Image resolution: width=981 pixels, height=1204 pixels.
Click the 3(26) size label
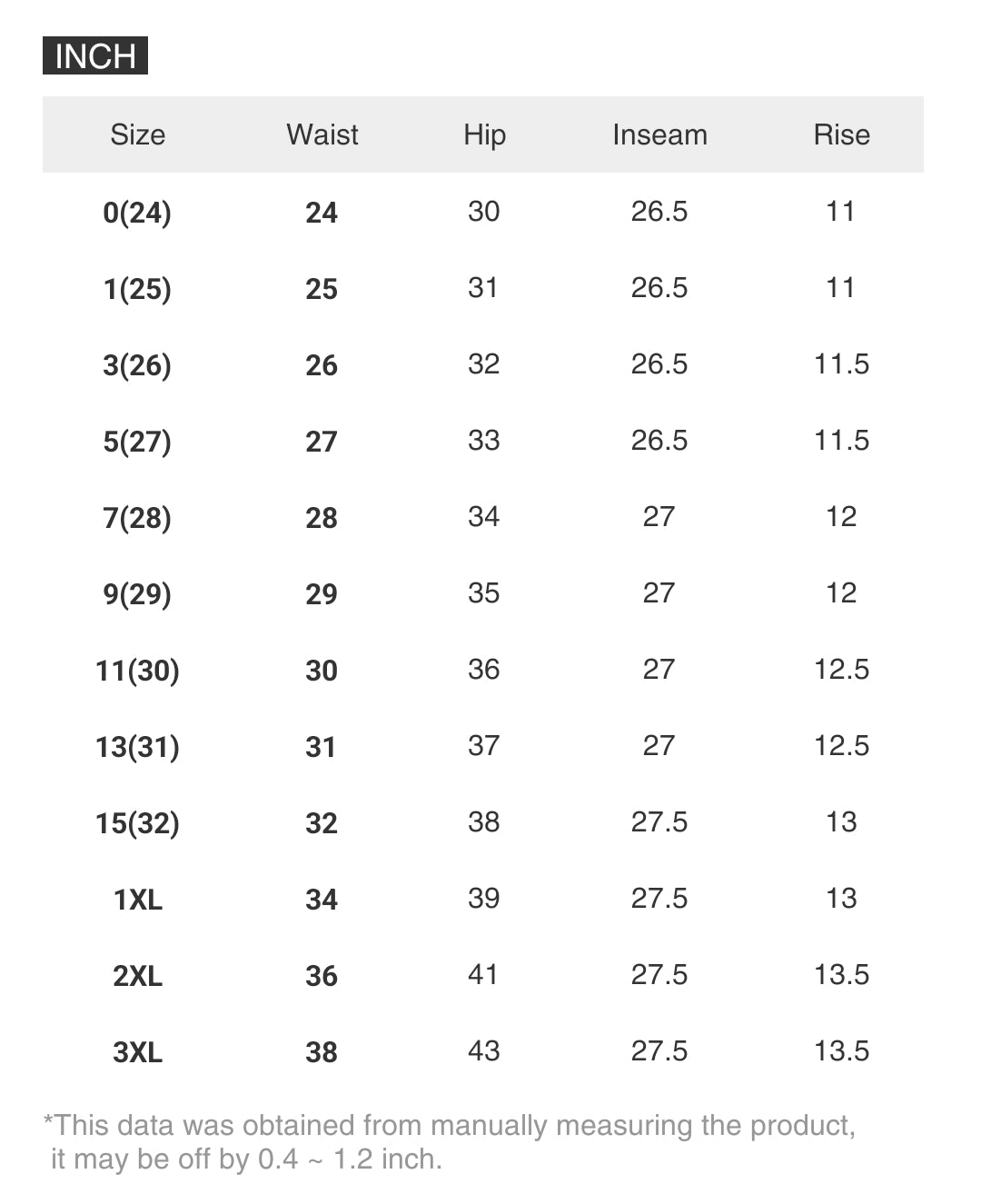(137, 365)
